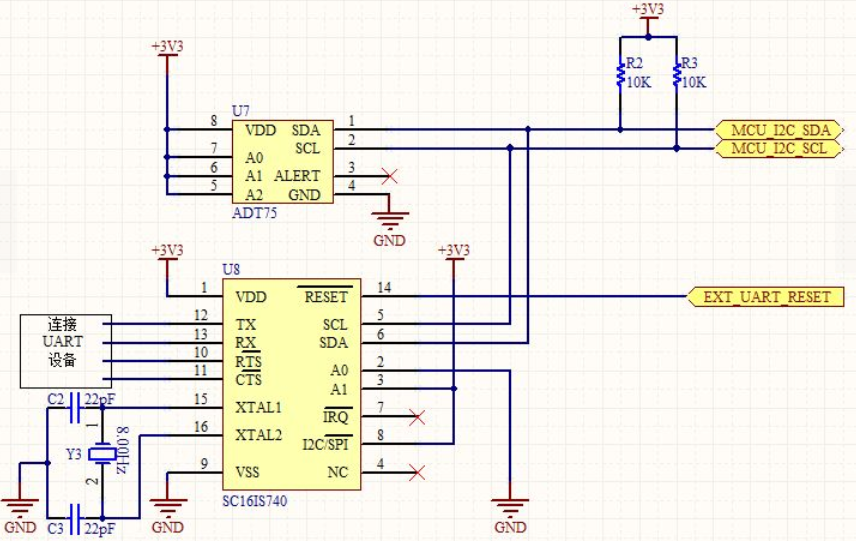Select GND symbol below A0 wire
The height and width of the screenshot is (541, 856).
[510, 508]
